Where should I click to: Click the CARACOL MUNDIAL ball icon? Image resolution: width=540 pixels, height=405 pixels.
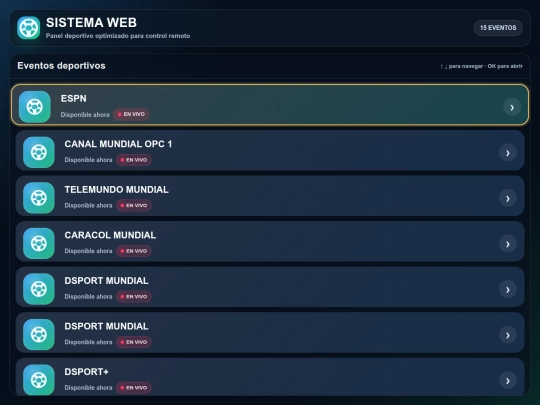click(x=39, y=243)
